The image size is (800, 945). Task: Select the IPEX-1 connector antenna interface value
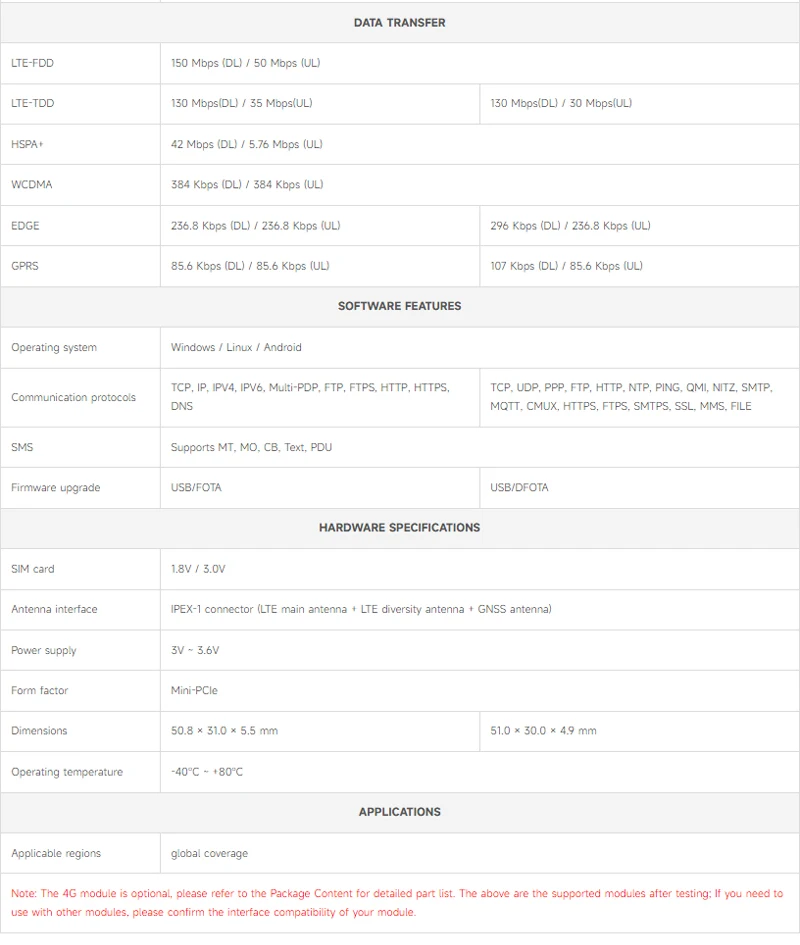pos(361,609)
